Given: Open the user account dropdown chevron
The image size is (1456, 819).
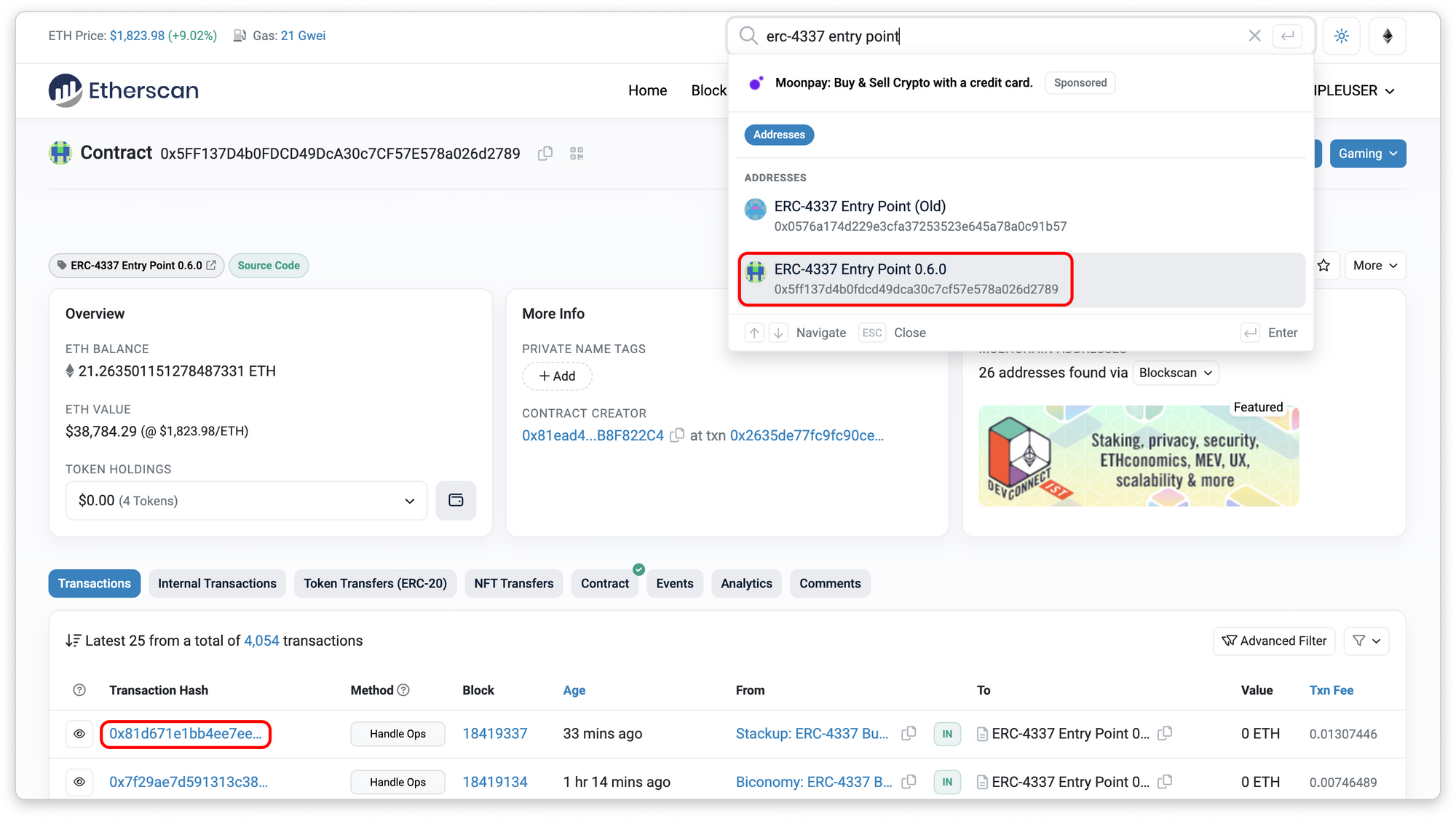Looking at the screenshot, I should (1390, 91).
